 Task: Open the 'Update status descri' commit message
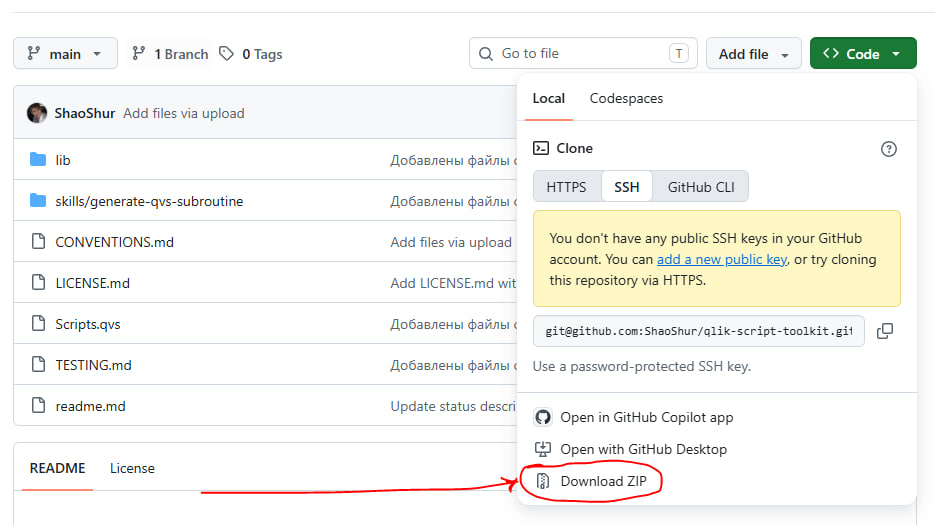point(453,406)
